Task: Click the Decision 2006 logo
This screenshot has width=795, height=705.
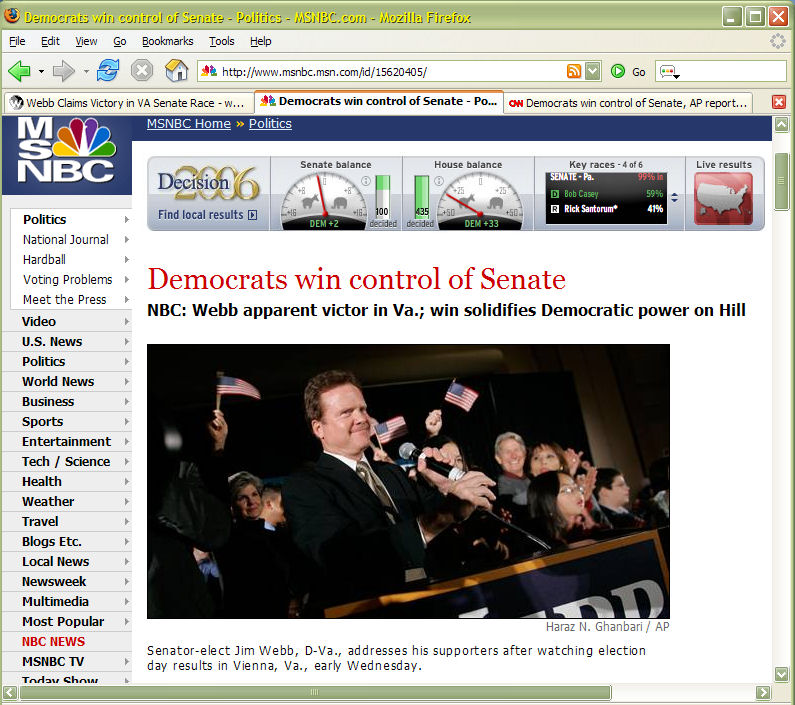Action: pos(208,183)
